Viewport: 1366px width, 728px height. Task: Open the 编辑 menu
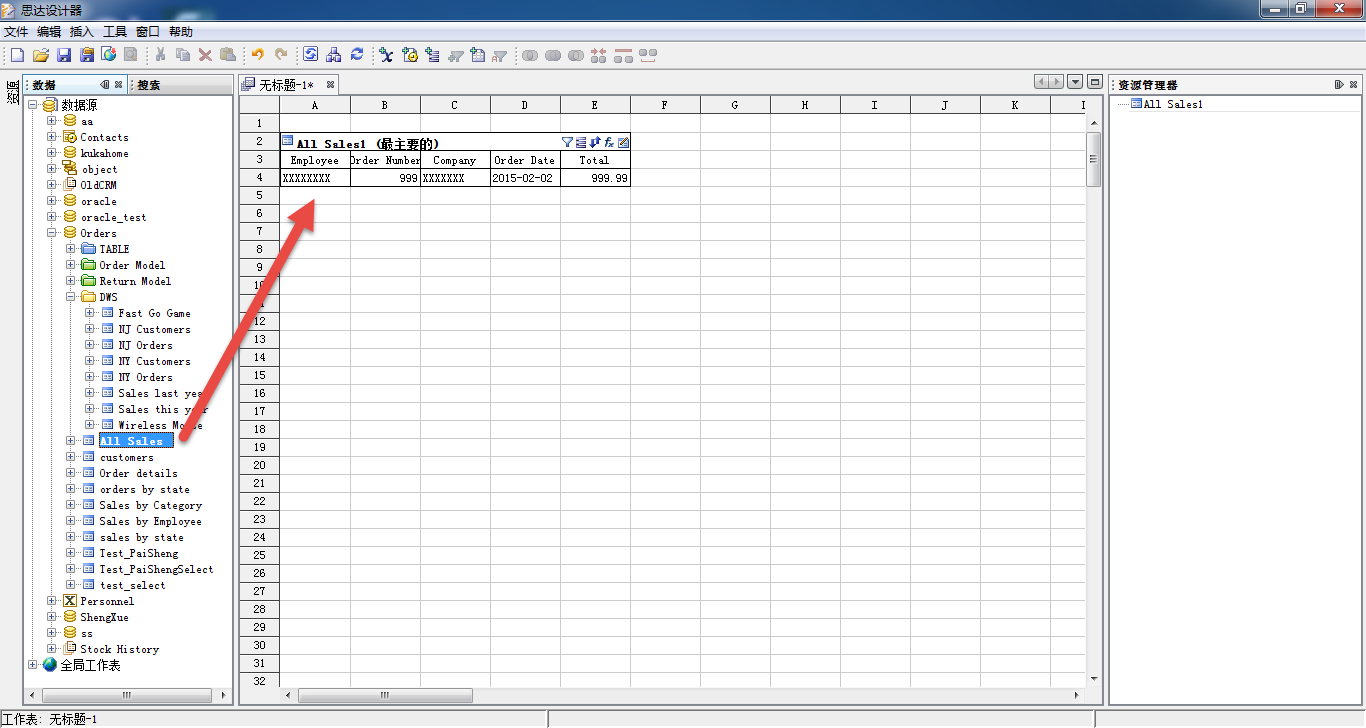tap(49, 32)
